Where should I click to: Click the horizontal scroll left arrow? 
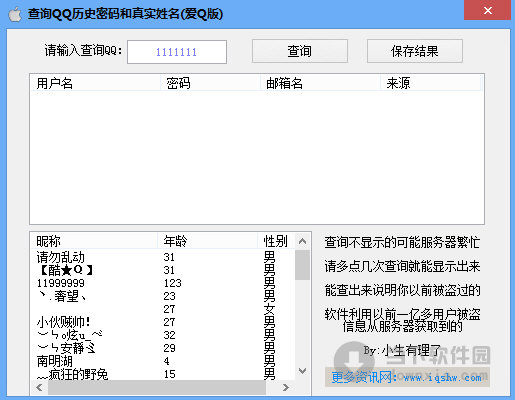(x=39, y=387)
